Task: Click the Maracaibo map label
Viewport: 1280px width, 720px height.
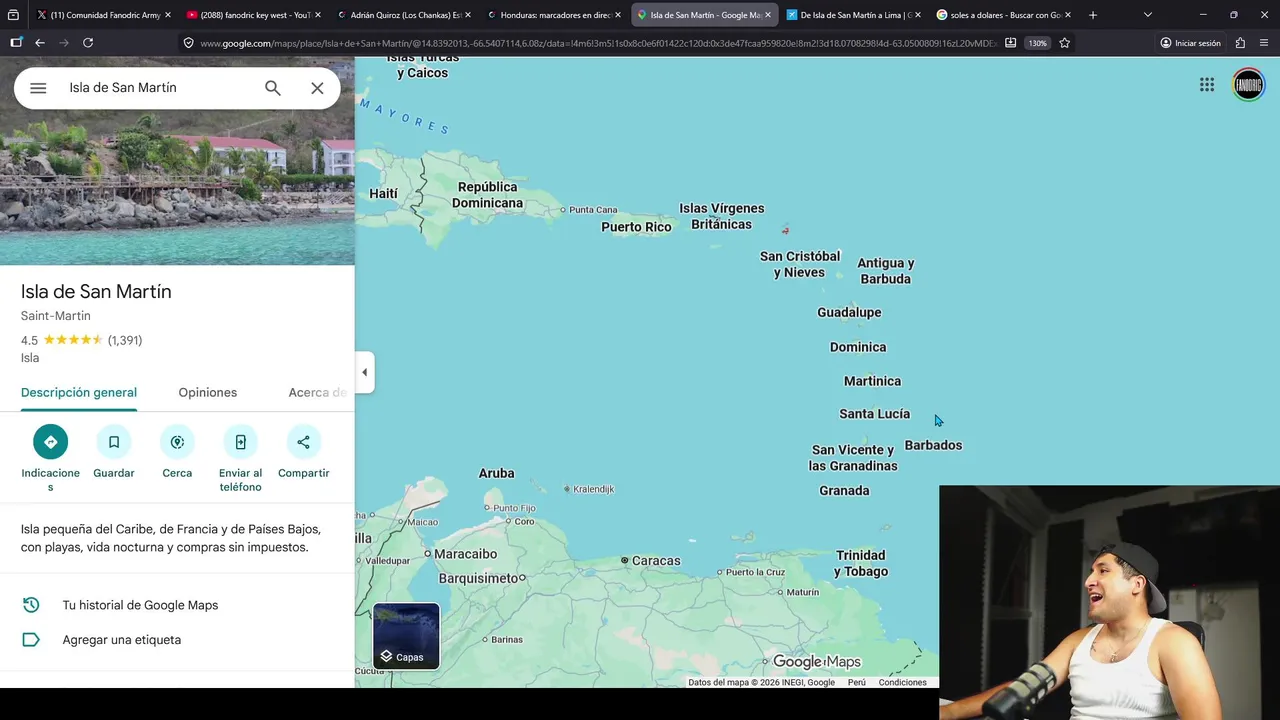Action: tap(465, 554)
